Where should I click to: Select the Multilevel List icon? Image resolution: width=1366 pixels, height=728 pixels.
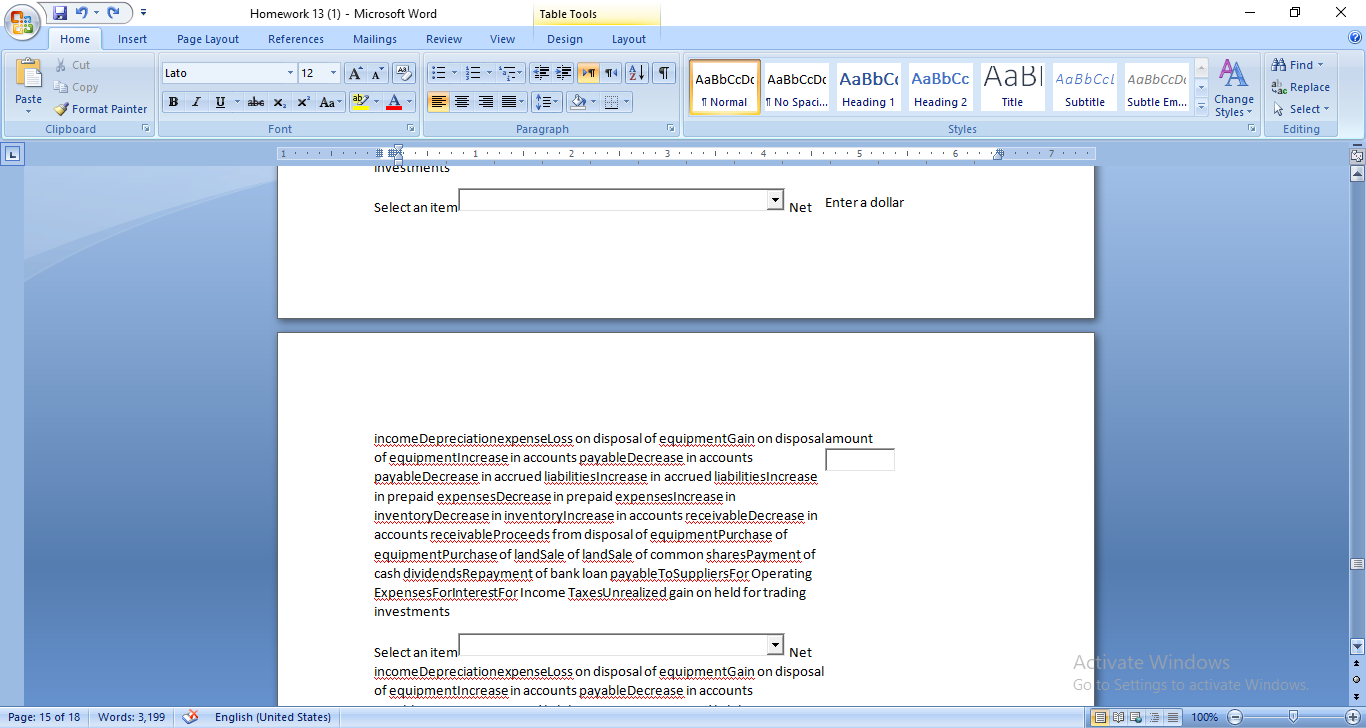(509, 72)
